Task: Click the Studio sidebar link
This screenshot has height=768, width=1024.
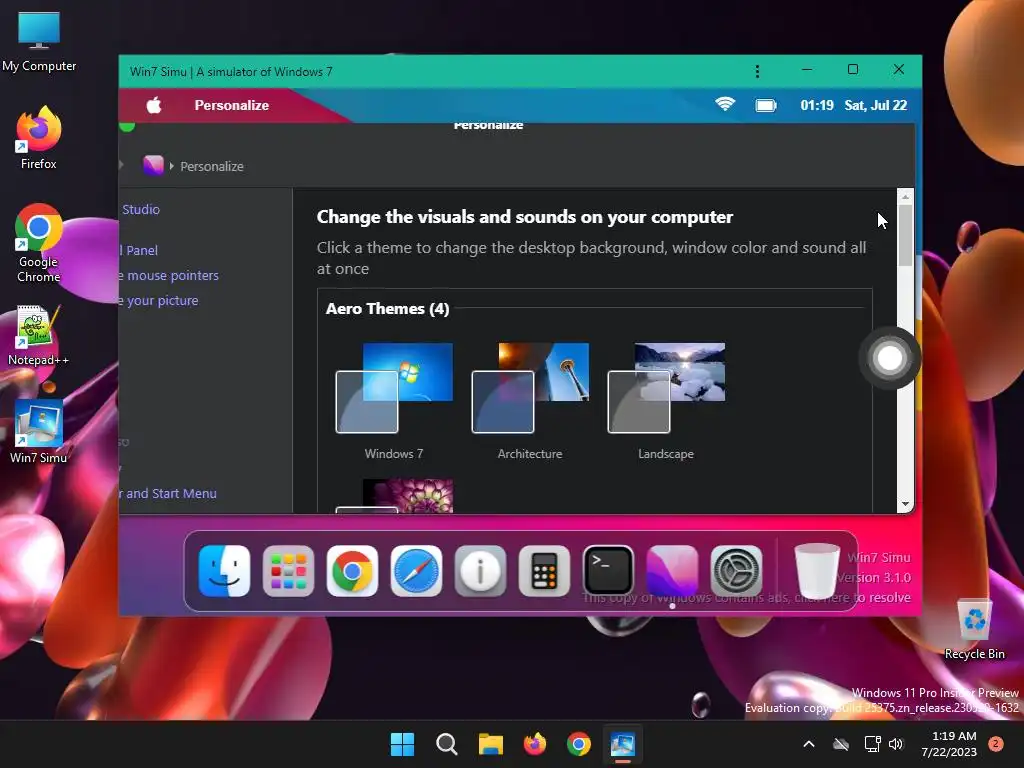Action: pyautogui.click(x=140, y=209)
